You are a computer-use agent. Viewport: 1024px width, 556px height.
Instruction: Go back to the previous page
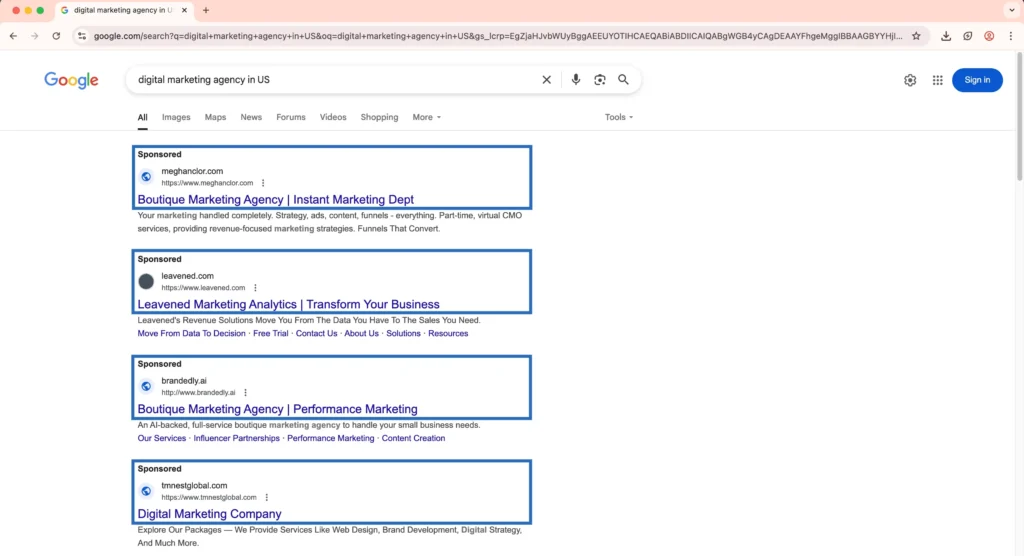(x=13, y=36)
